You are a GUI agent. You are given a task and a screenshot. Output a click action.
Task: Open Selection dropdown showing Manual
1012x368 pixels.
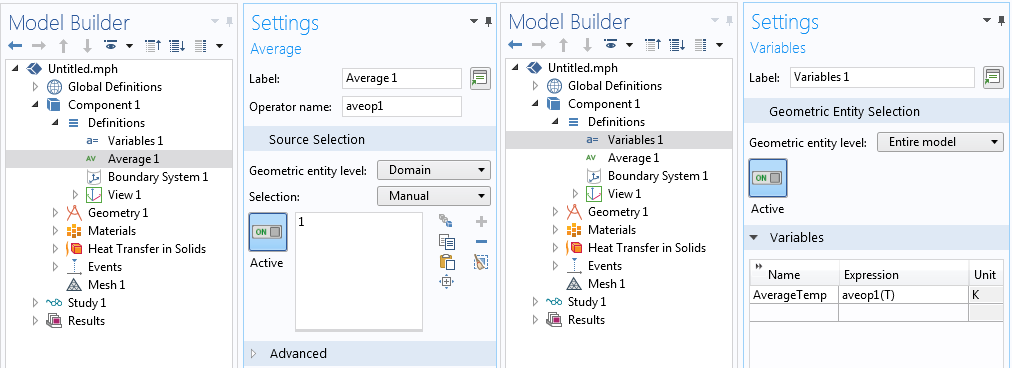point(434,196)
